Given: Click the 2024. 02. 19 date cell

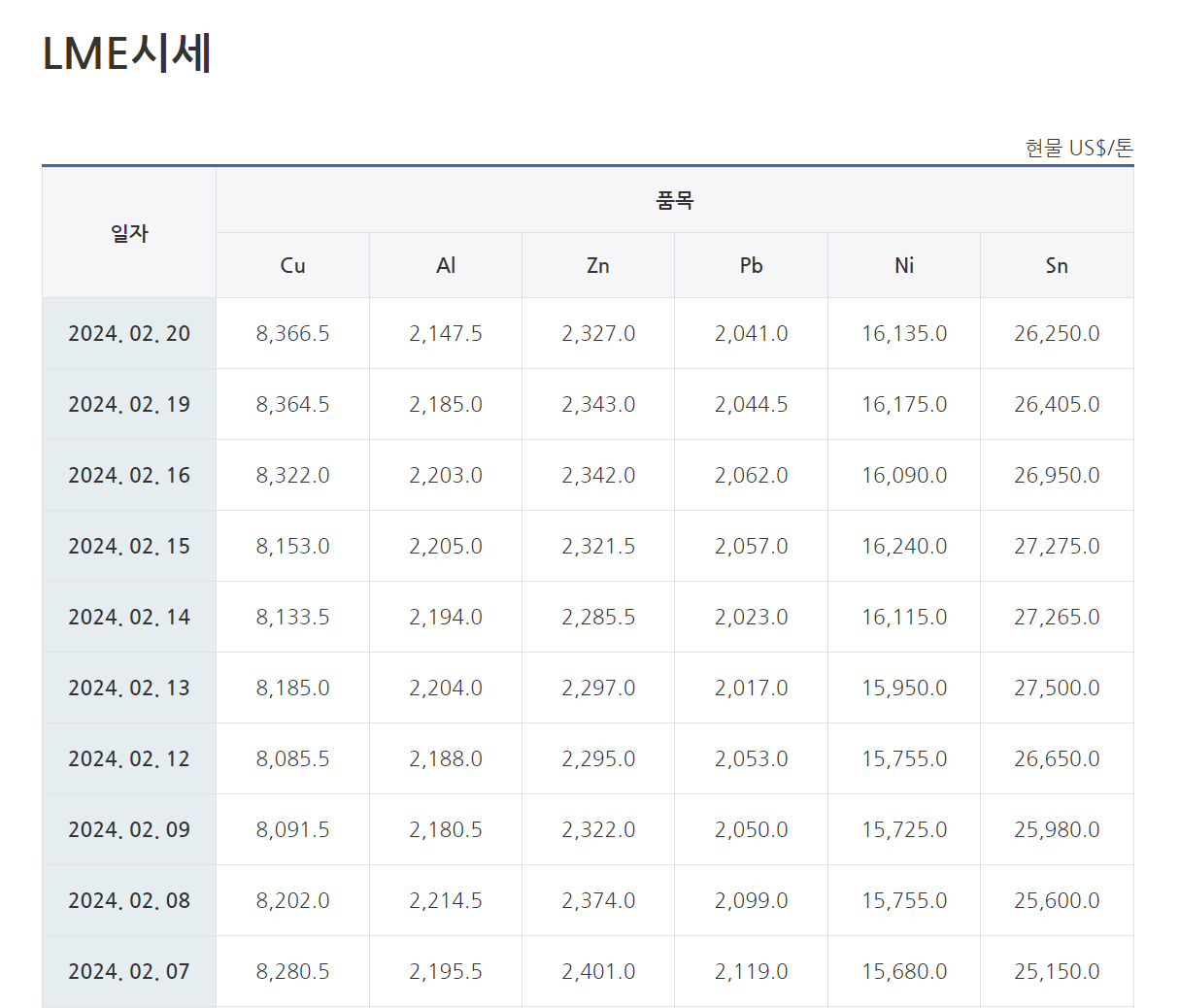Looking at the screenshot, I should [x=129, y=404].
